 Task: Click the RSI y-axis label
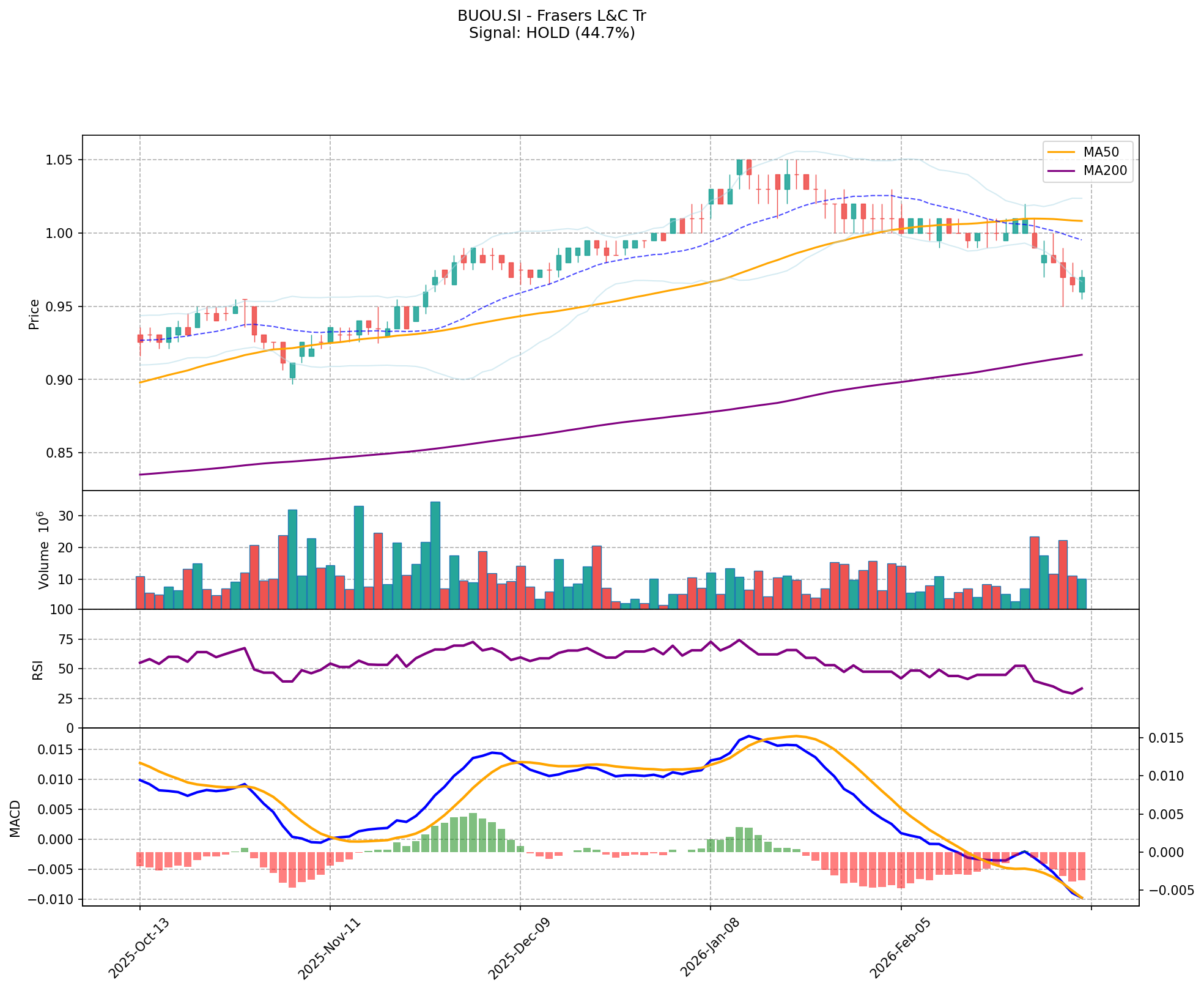coord(38,669)
